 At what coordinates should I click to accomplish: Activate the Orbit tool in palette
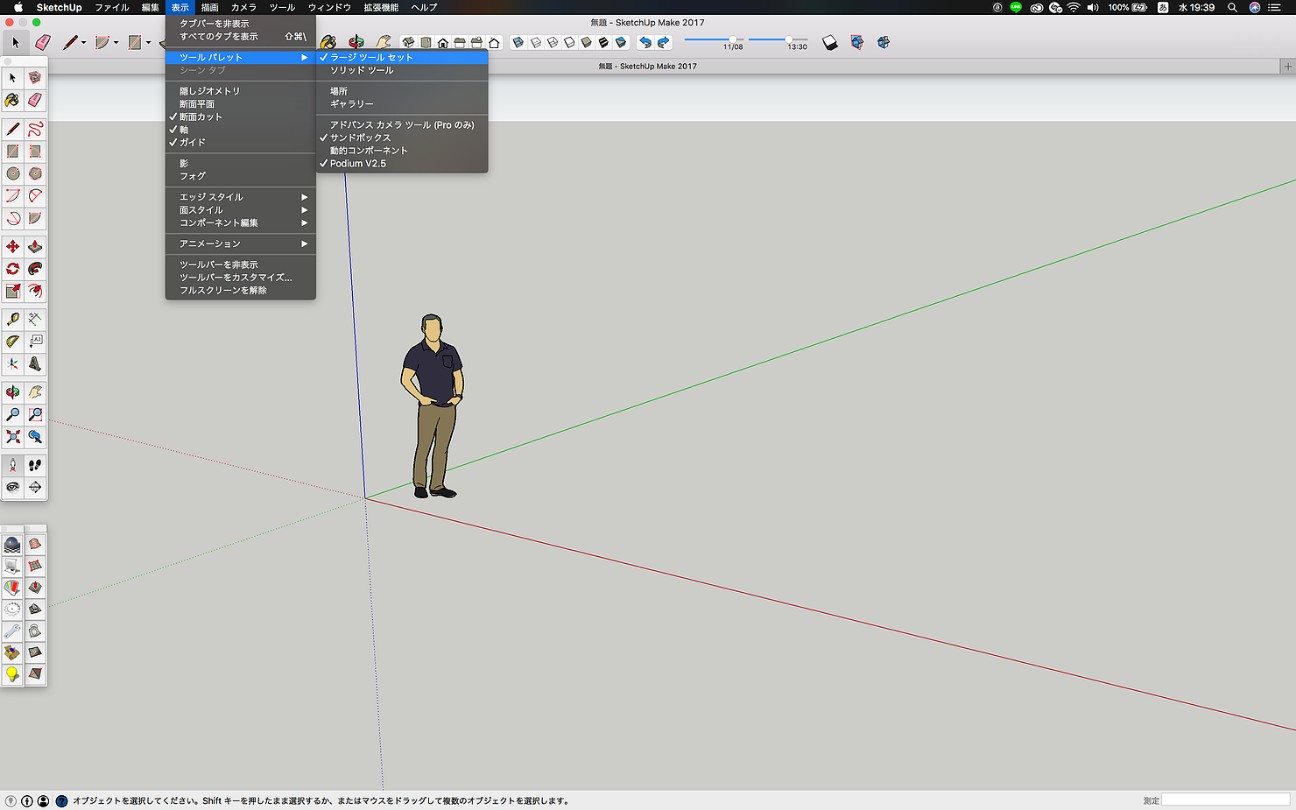click(x=13, y=392)
